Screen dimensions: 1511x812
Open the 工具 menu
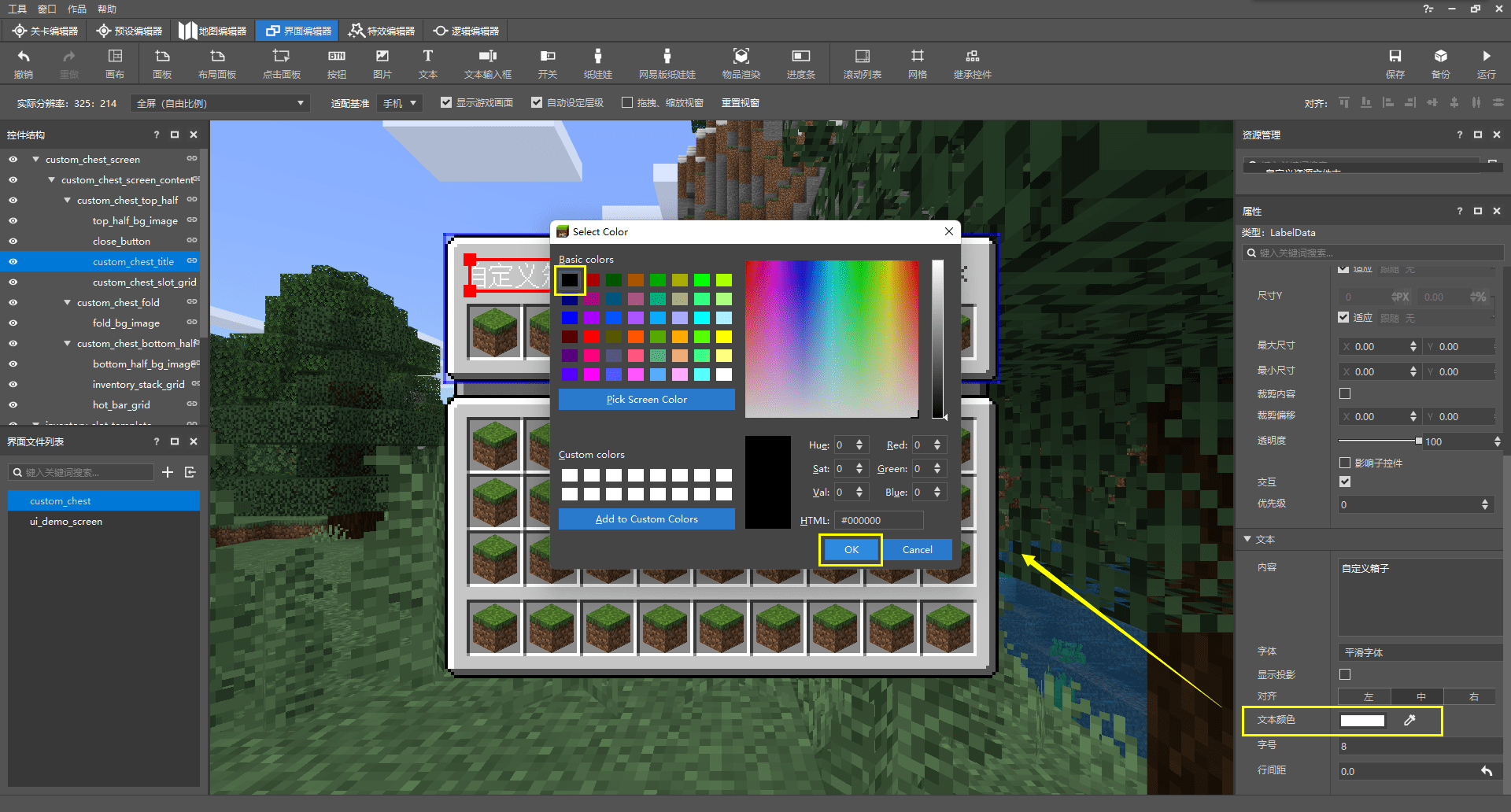coord(17,9)
